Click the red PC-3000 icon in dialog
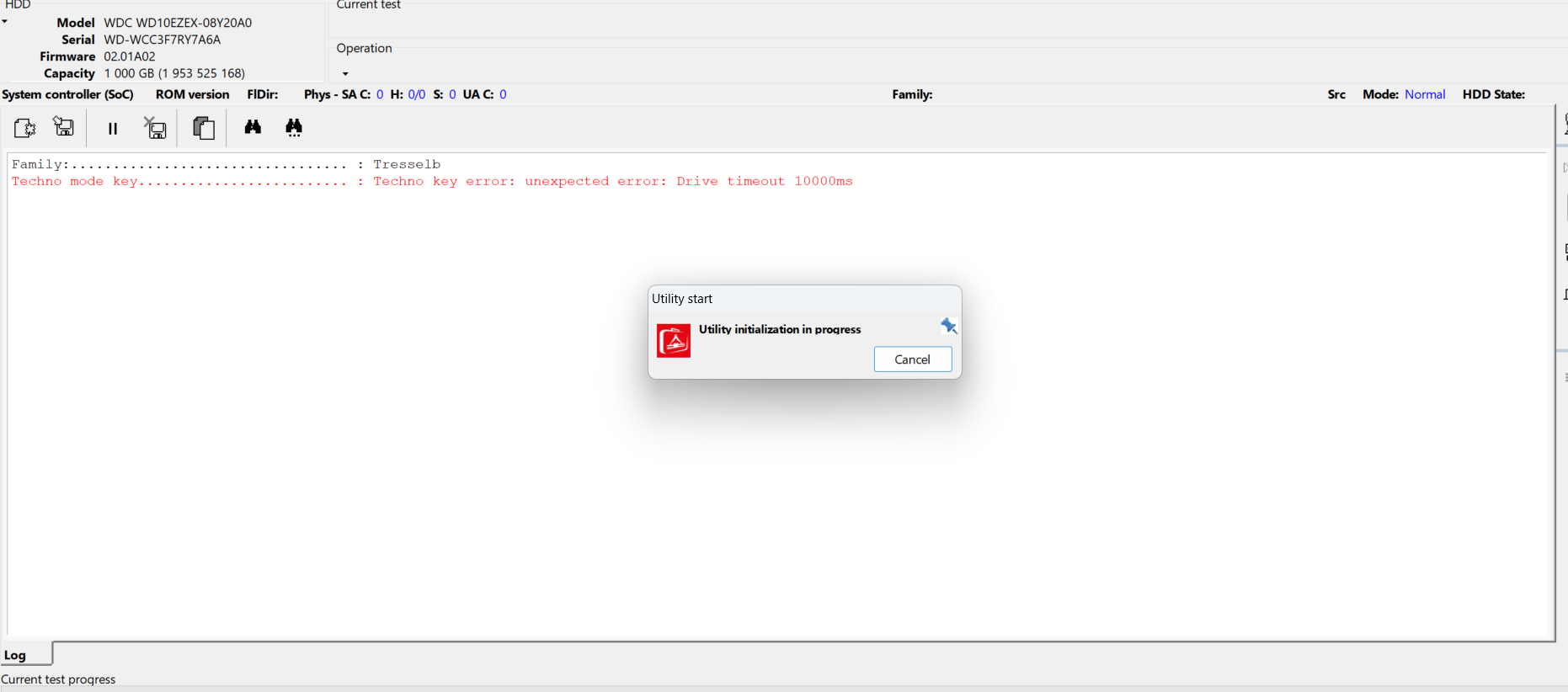Screen dimensions: 1568x692 point(674,341)
